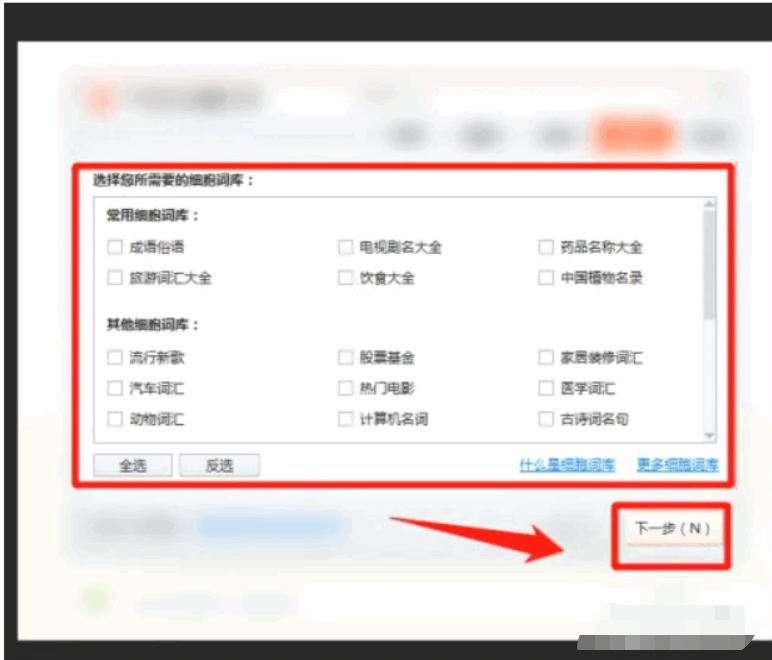Screen dimensions: 772x660
Task: Click the 反选 button
Action: tap(220, 465)
